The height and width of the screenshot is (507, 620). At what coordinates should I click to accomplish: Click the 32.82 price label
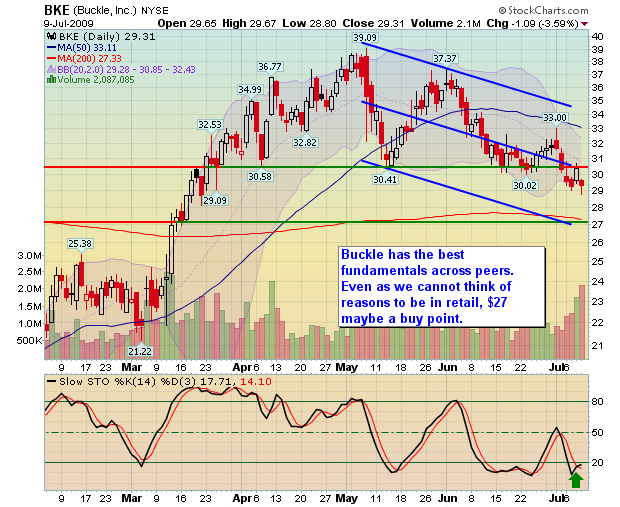tap(305, 142)
